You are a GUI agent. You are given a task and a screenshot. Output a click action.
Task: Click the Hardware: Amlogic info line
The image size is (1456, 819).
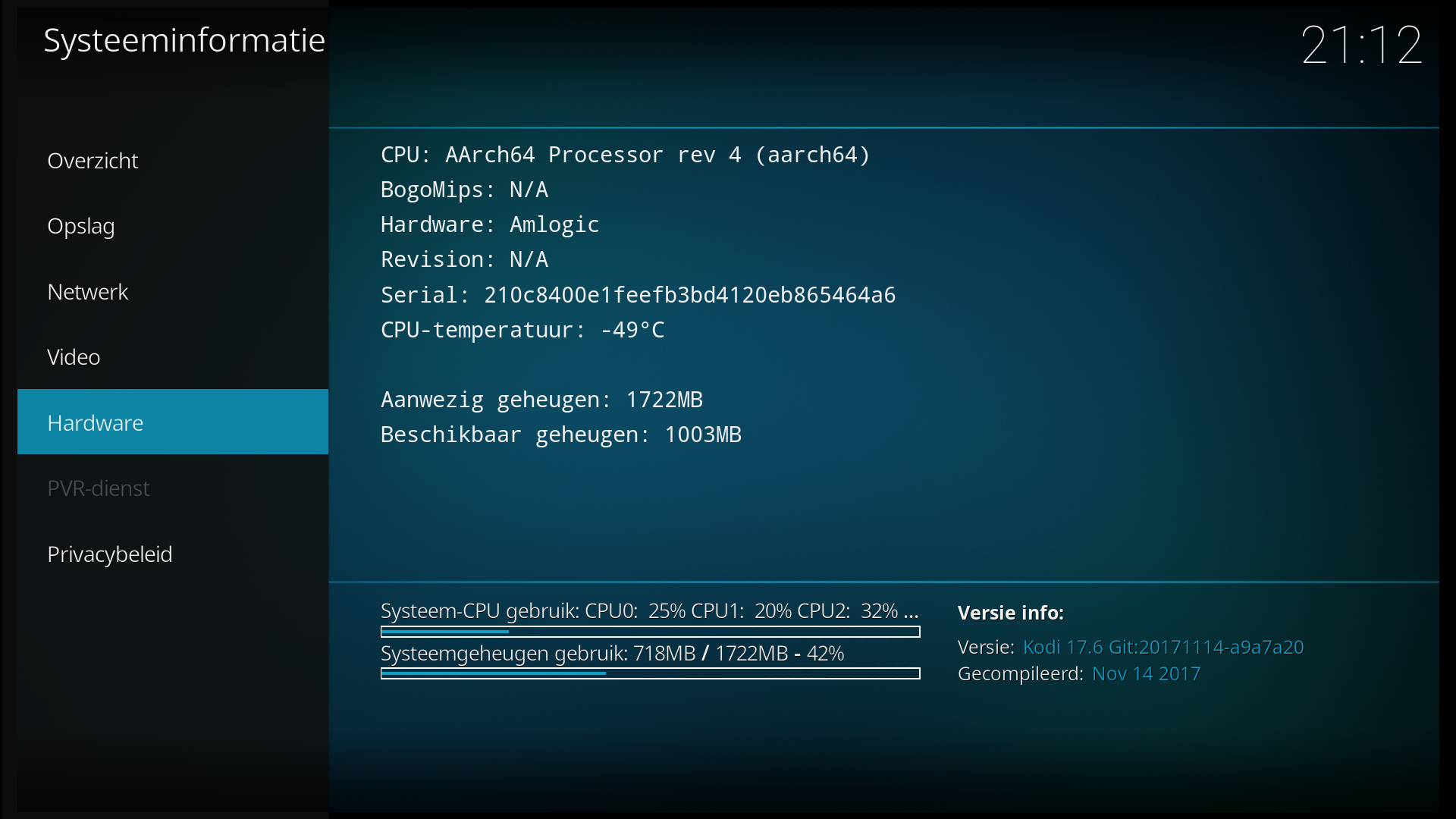pyautogui.click(x=490, y=224)
